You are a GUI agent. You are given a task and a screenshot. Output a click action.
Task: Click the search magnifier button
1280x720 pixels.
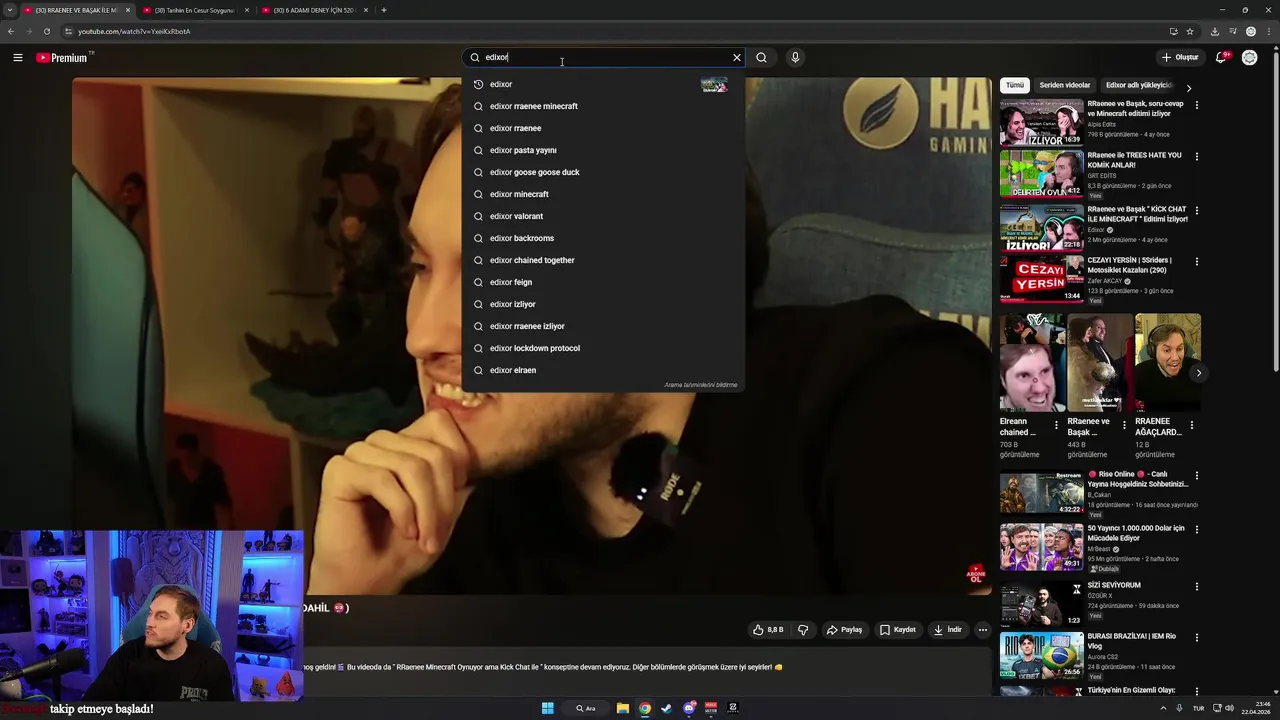click(x=761, y=57)
